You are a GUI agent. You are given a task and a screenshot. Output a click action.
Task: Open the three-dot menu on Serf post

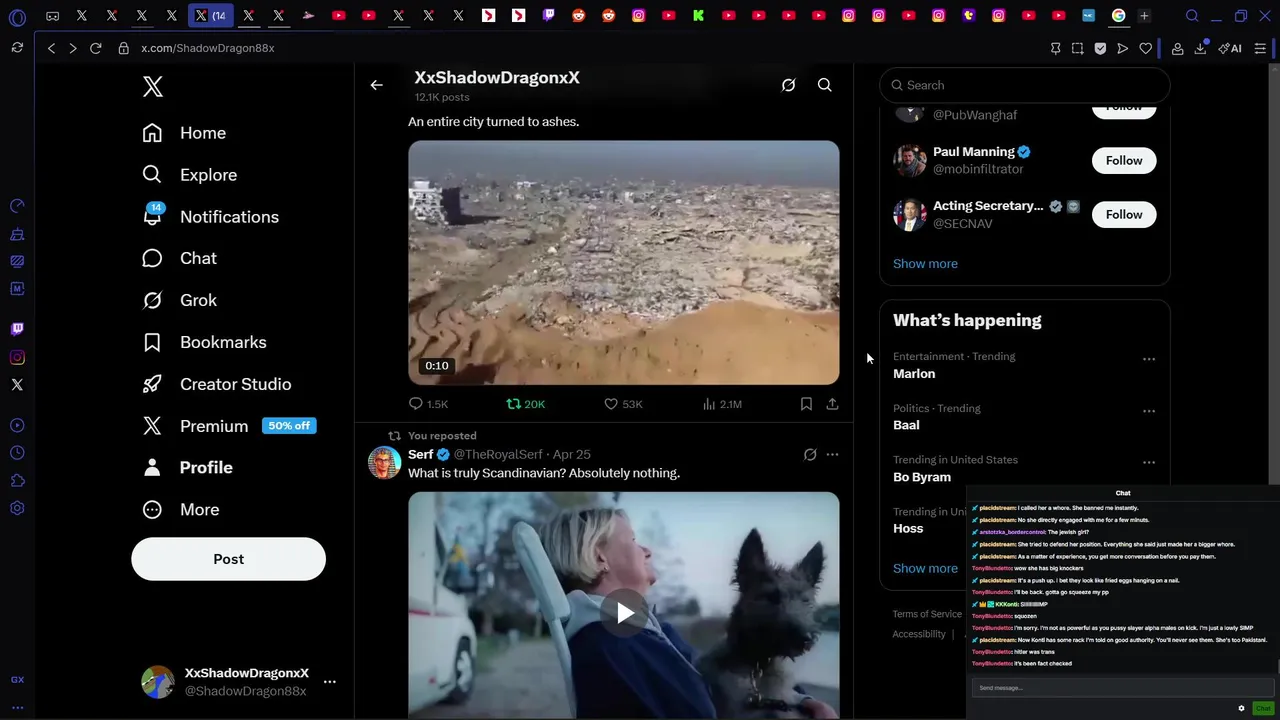pos(832,455)
